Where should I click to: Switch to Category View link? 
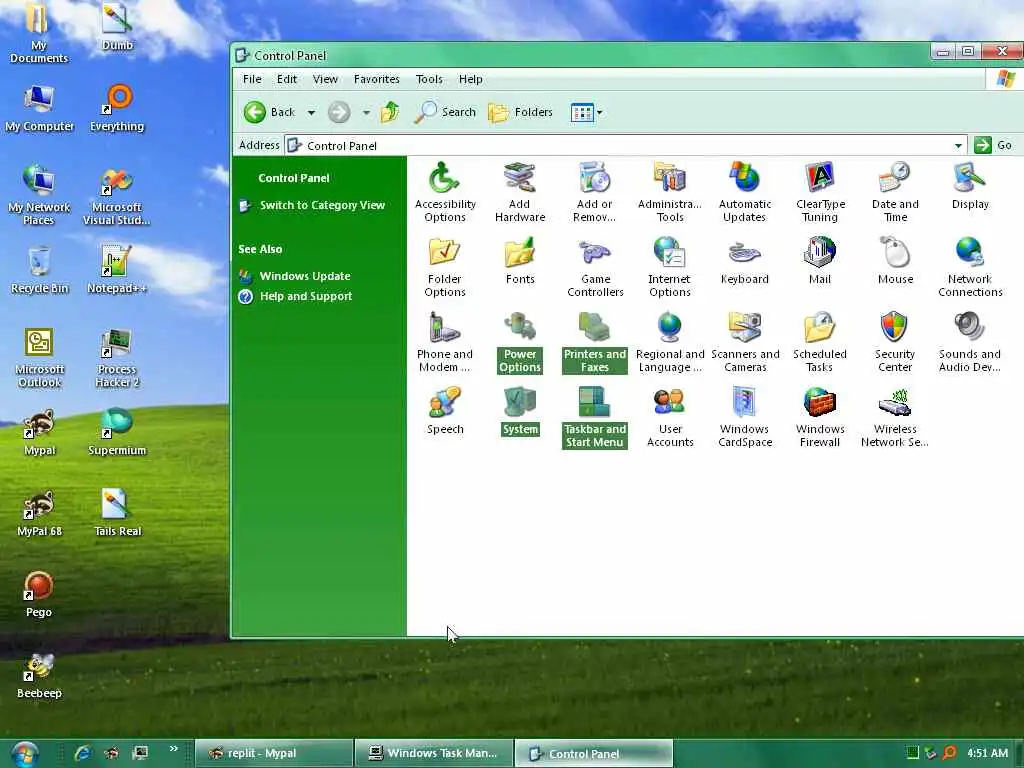[x=322, y=205]
